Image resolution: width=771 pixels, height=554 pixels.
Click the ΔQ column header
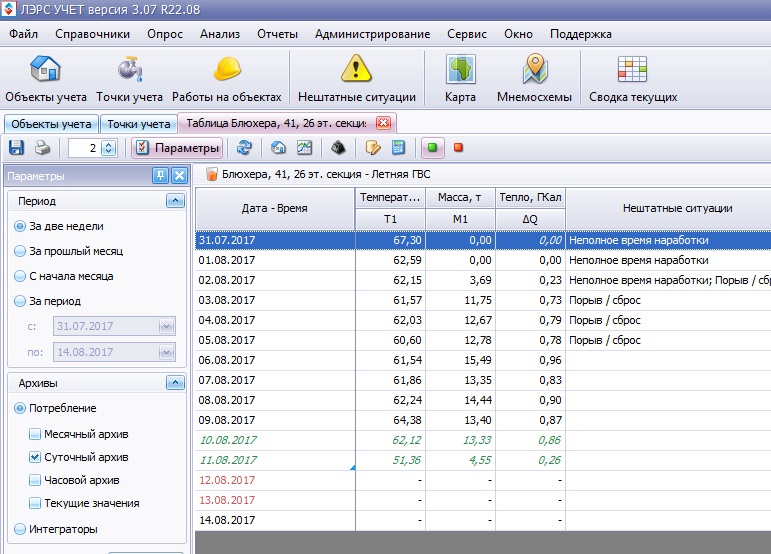[x=530, y=219]
